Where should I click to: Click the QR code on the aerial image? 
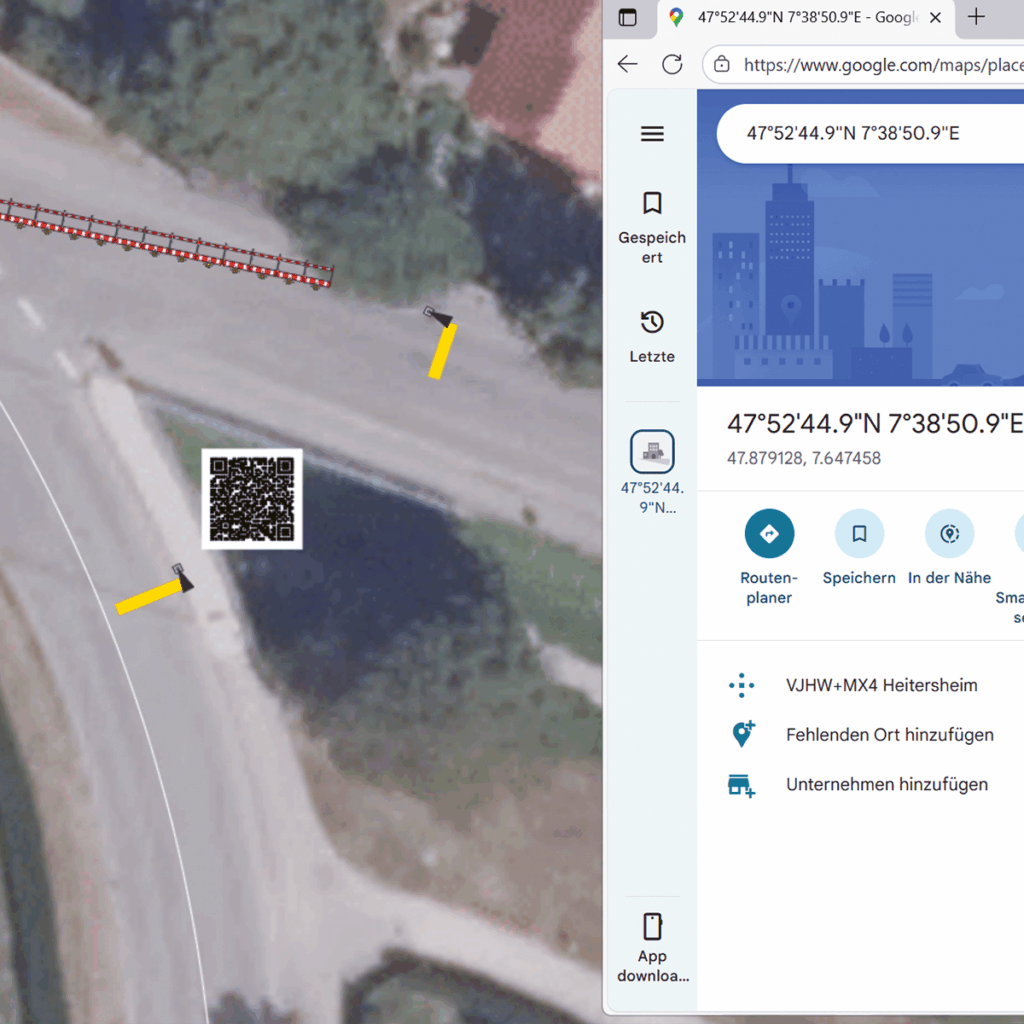252,498
